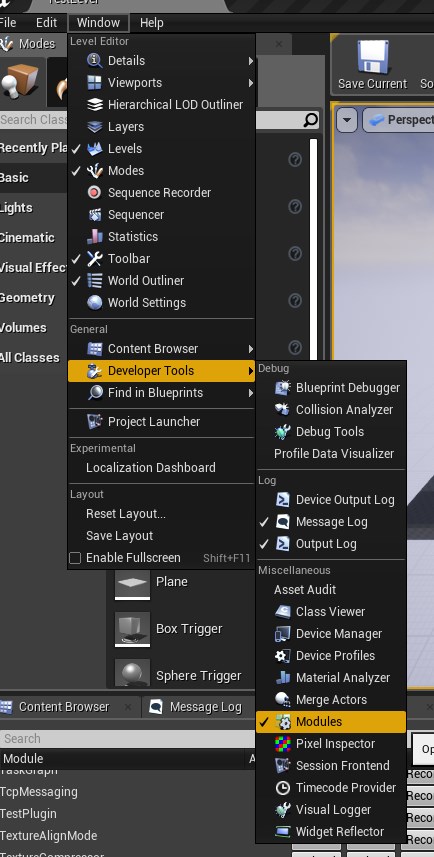Enable Fullscreen checkbox
The image size is (434, 857).
(75, 558)
